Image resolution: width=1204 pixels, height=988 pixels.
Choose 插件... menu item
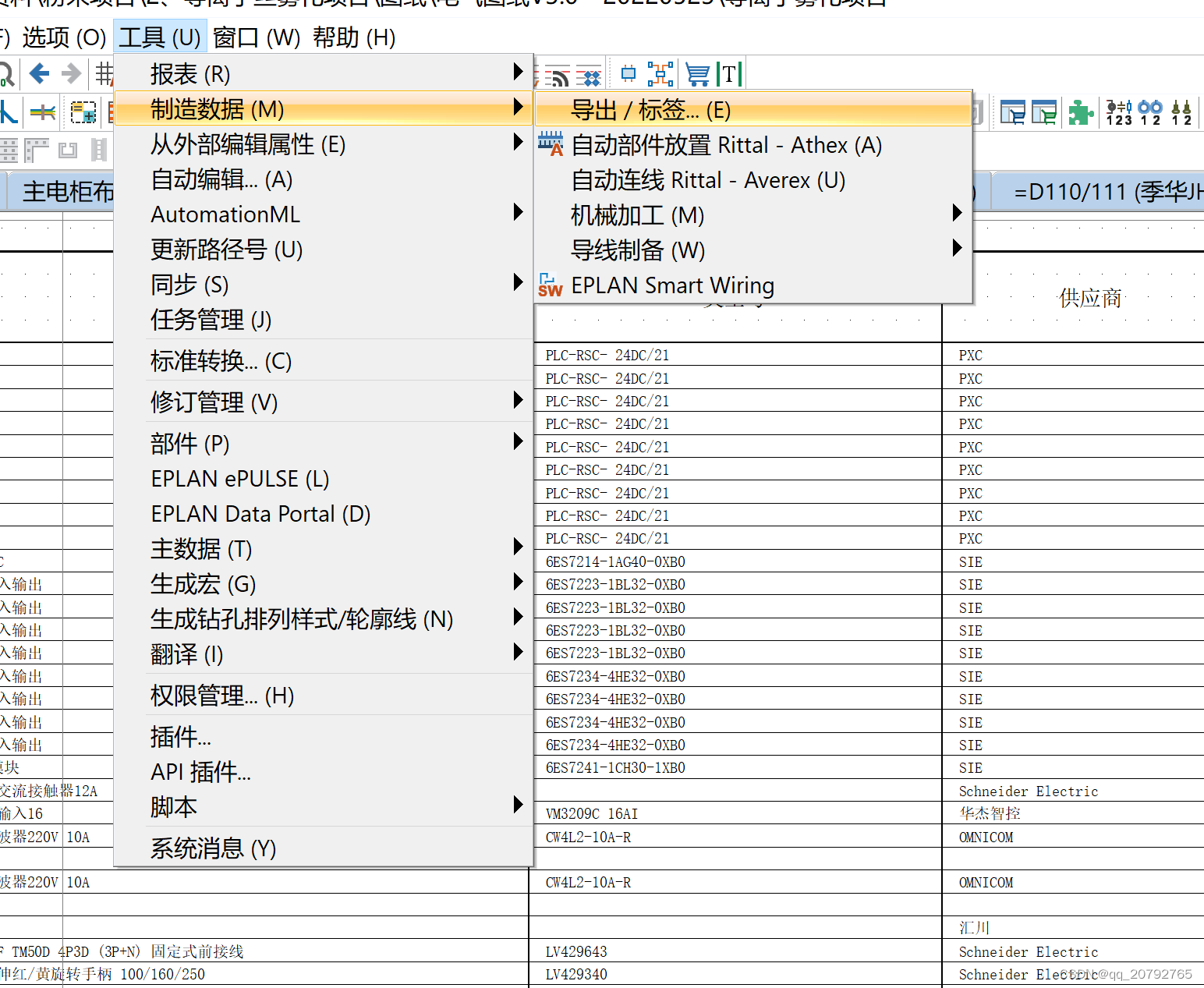pyautogui.click(x=324, y=737)
